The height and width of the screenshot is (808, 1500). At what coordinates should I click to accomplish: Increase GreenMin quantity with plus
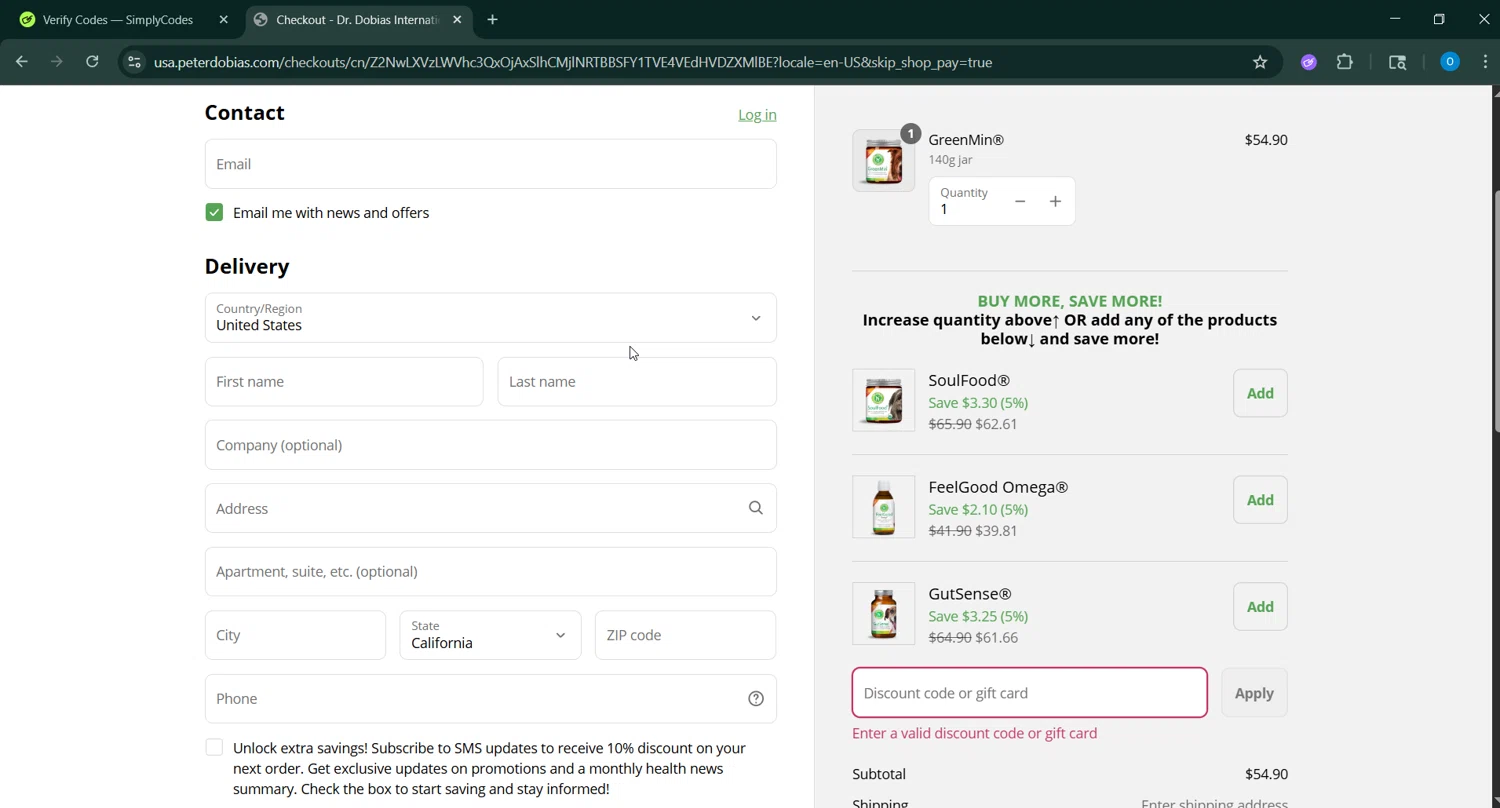coord(1055,202)
